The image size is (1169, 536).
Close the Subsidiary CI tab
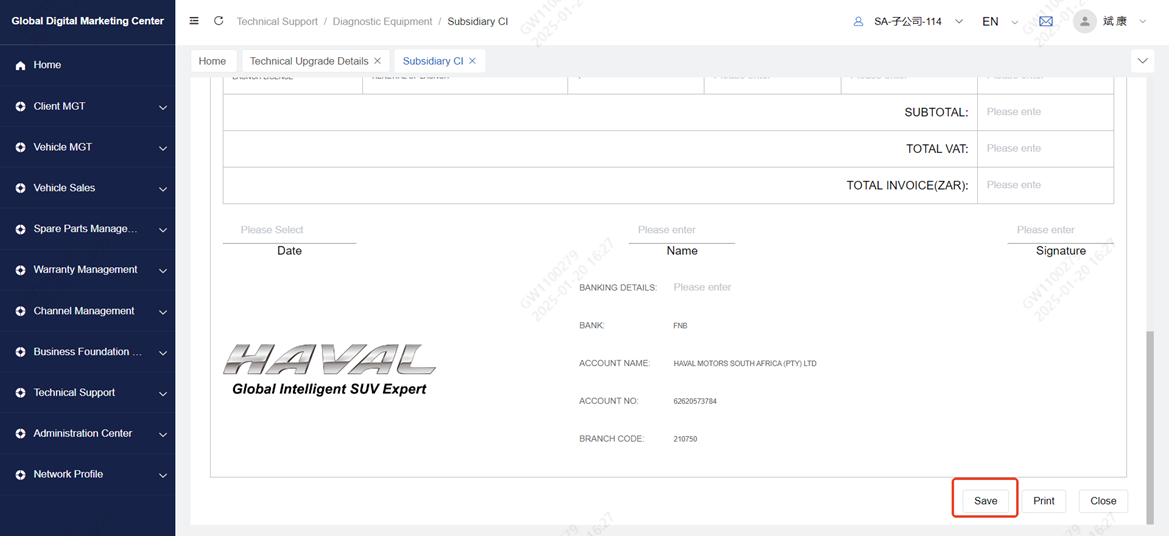click(473, 61)
